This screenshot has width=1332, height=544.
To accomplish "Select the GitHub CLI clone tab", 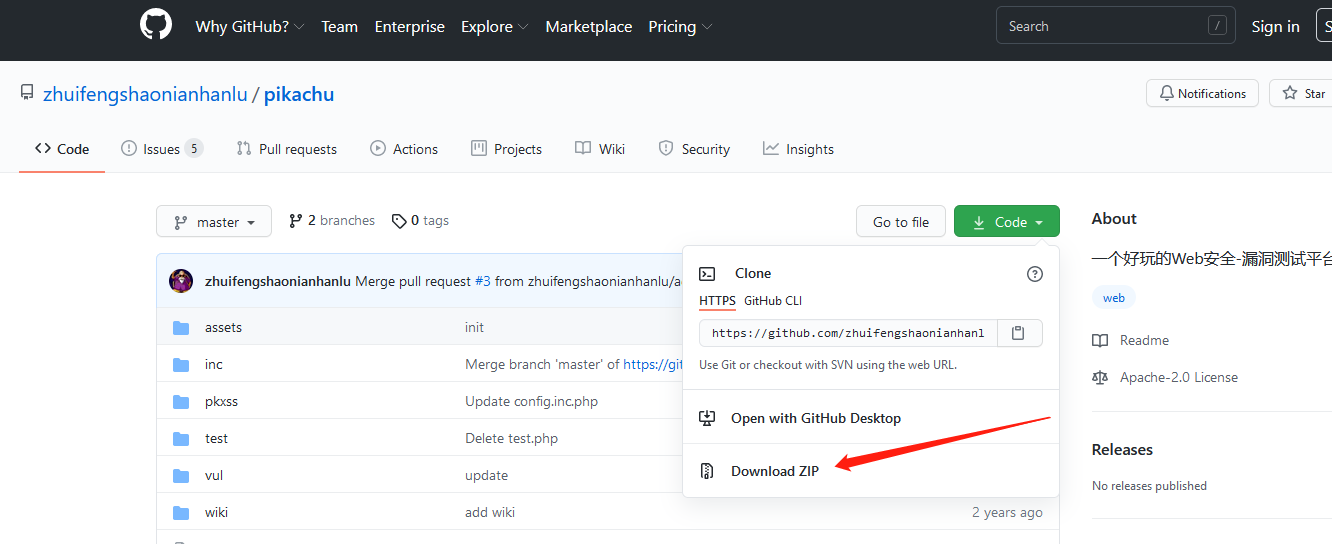I will pos(773,301).
